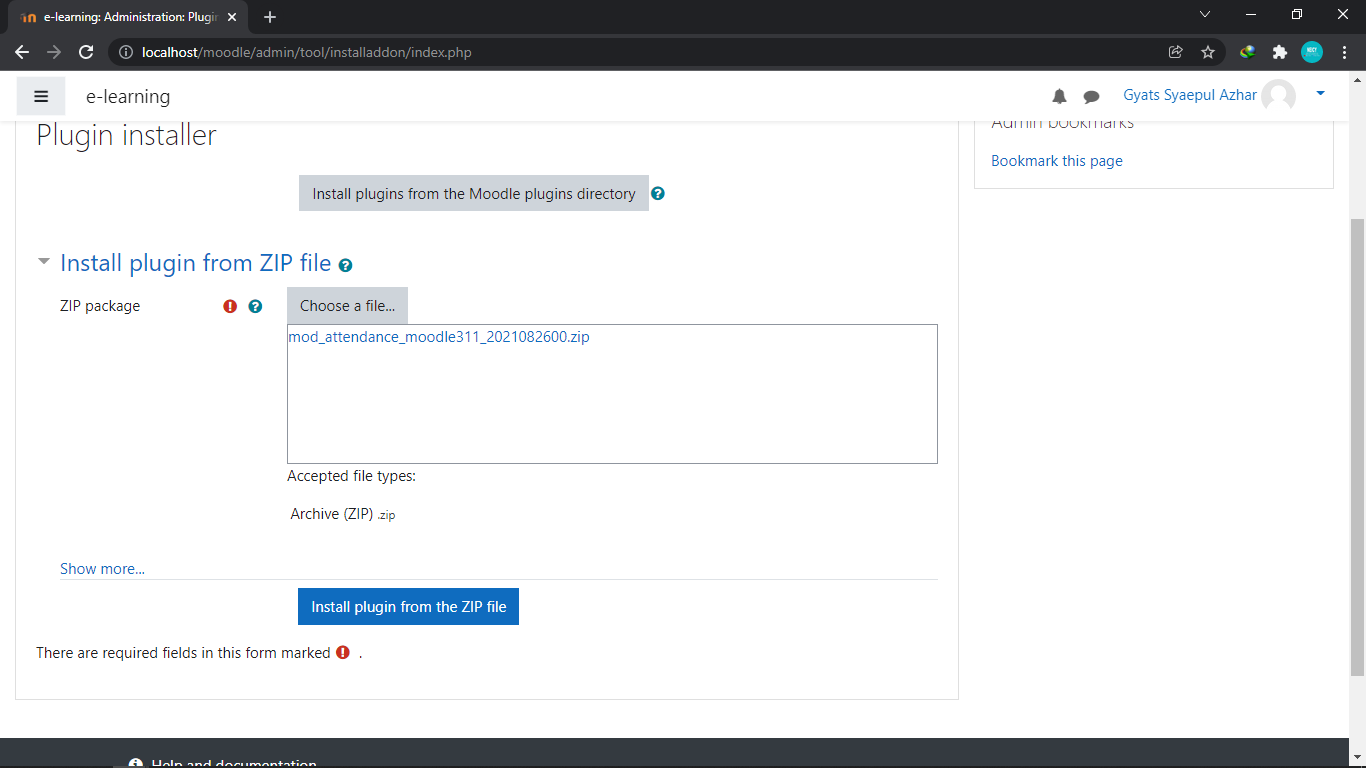Viewport: 1366px width, 768px height.
Task: Open the colorful browser extension icon
Action: click(x=1247, y=52)
